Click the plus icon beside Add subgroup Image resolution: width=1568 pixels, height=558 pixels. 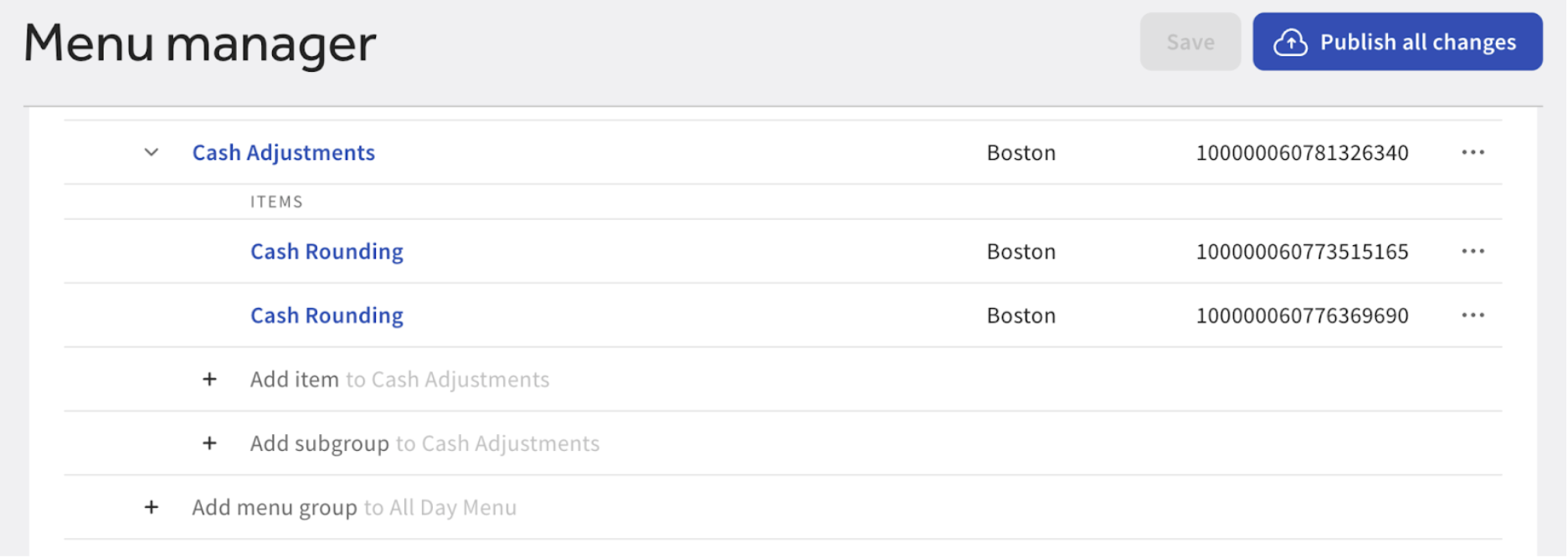[209, 443]
